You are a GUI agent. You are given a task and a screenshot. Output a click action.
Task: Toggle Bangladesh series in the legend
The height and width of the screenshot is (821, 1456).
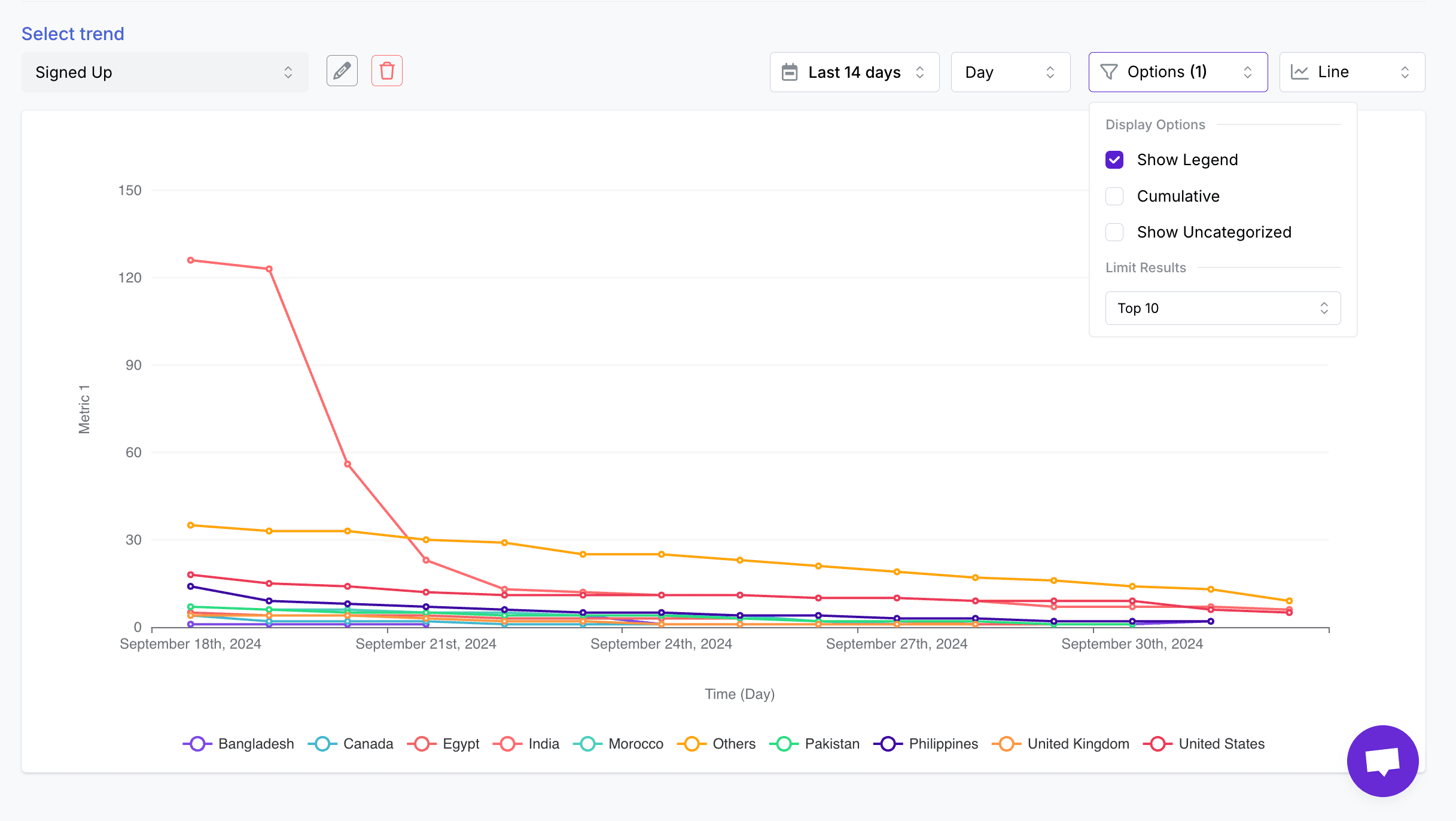[239, 744]
